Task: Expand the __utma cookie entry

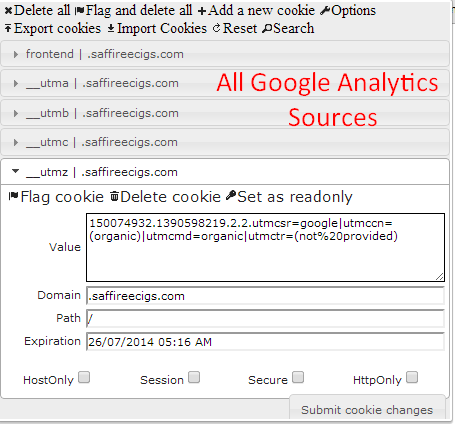Action: (x=225, y=83)
